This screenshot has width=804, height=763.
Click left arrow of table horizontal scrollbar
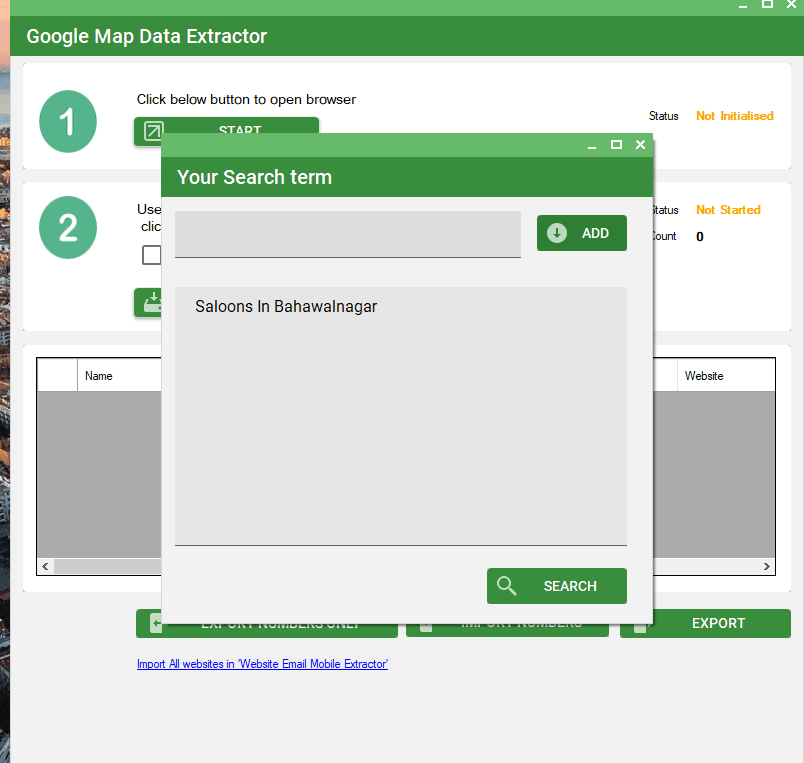tap(45, 566)
